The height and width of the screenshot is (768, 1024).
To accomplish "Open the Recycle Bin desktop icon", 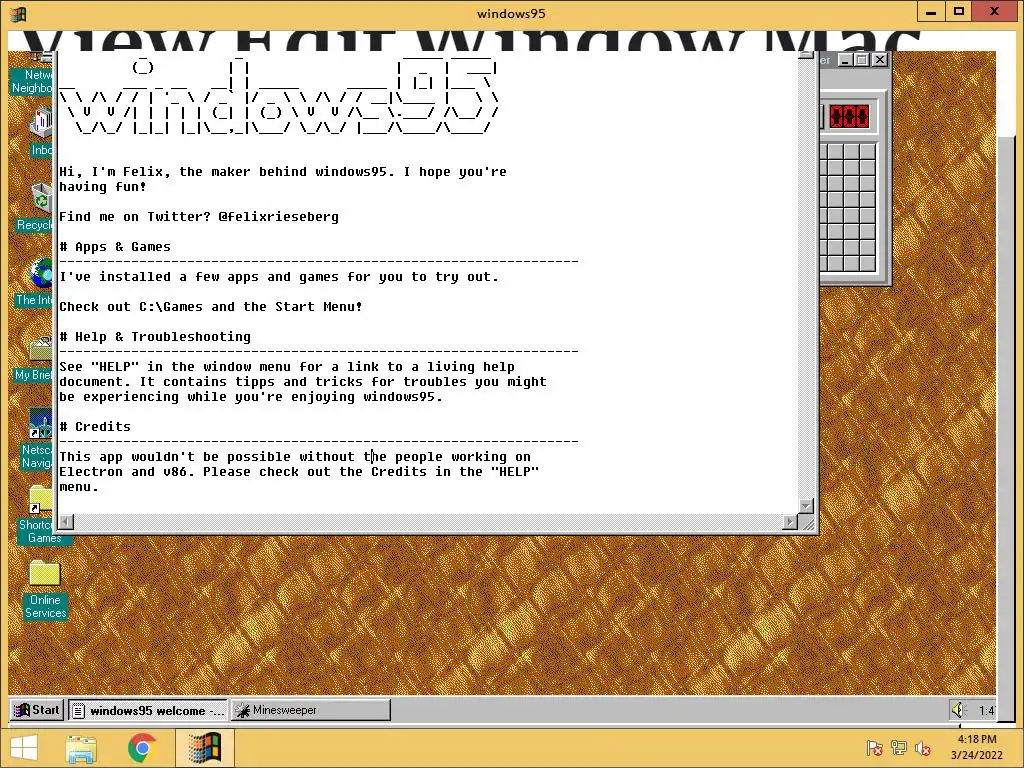I will (x=36, y=208).
